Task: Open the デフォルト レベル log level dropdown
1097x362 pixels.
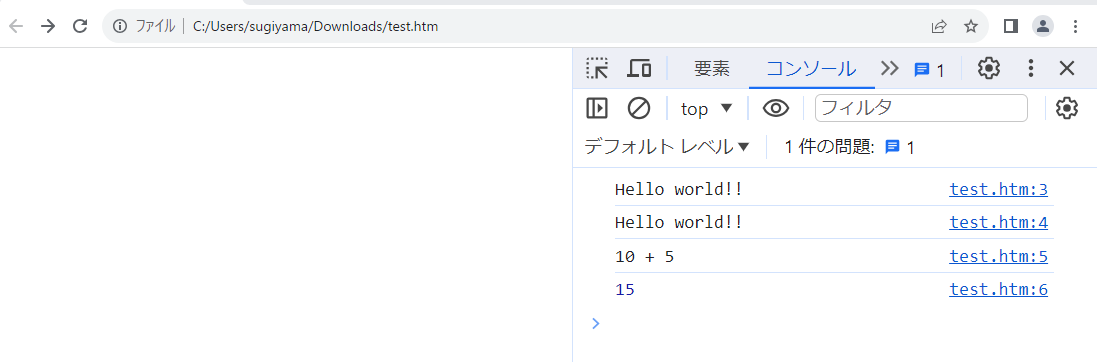Action: pos(666,147)
